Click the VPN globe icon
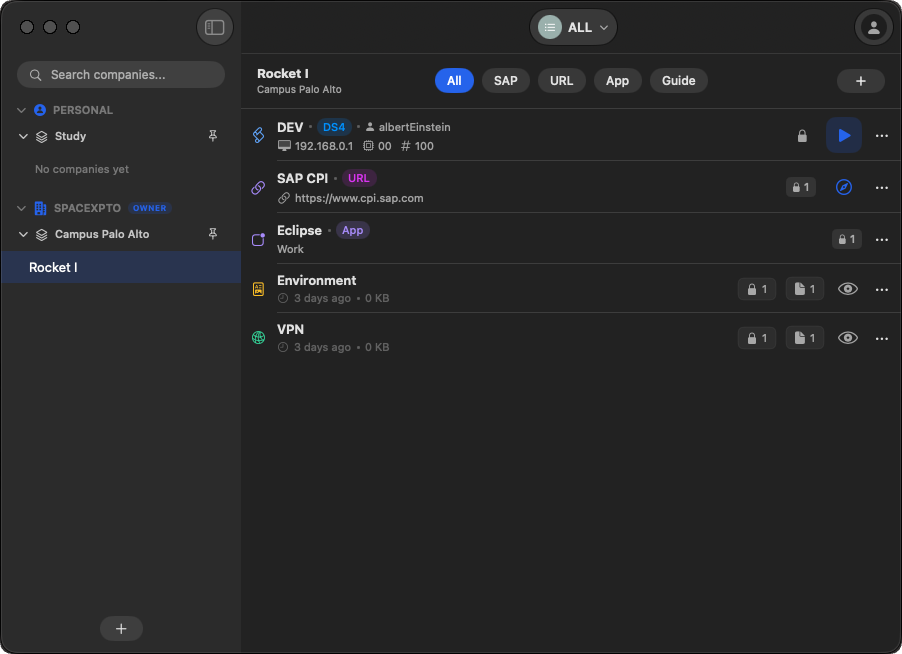This screenshot has height=654, width=902. [x=259, y=338]
